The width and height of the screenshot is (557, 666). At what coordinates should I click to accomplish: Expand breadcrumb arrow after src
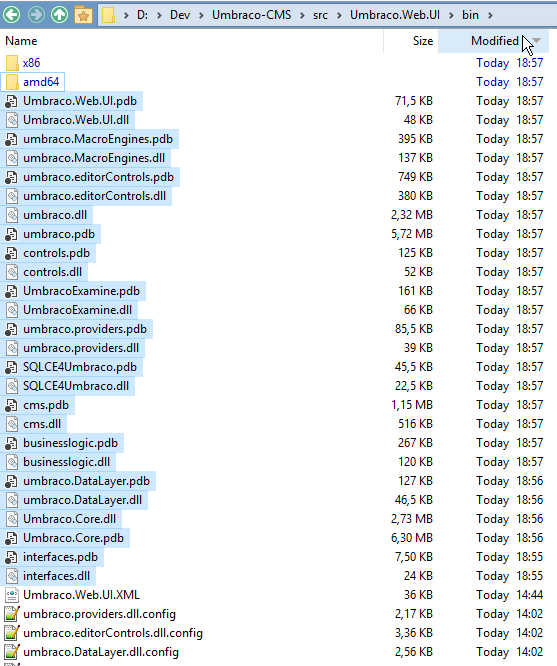tap(339, 15)
